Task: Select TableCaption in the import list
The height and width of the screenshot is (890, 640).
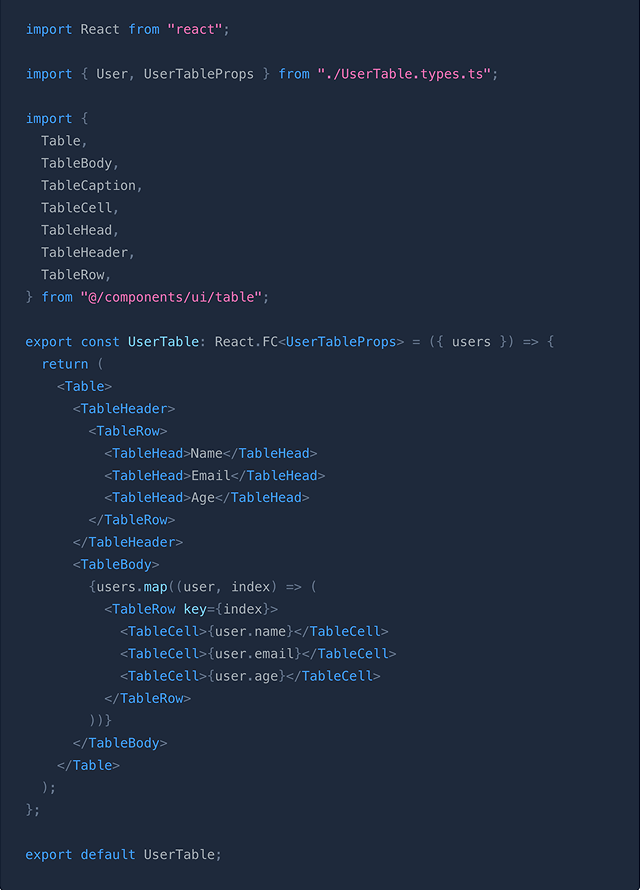Action: (90, 186)
